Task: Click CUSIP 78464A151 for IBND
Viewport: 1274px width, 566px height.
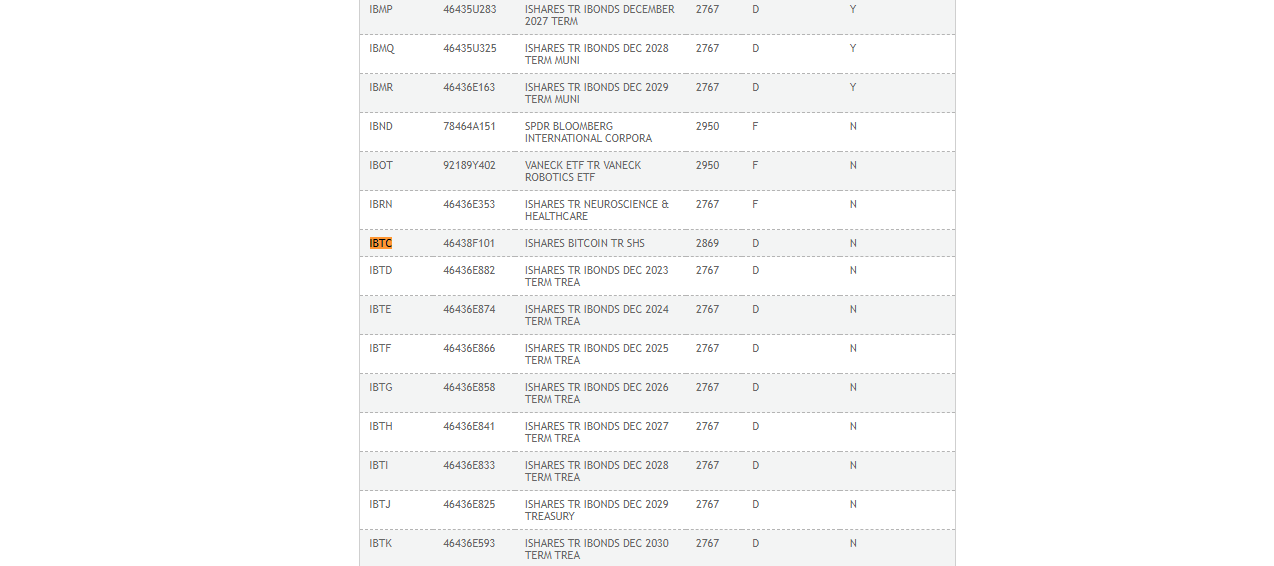Action: tap(469, 126)
